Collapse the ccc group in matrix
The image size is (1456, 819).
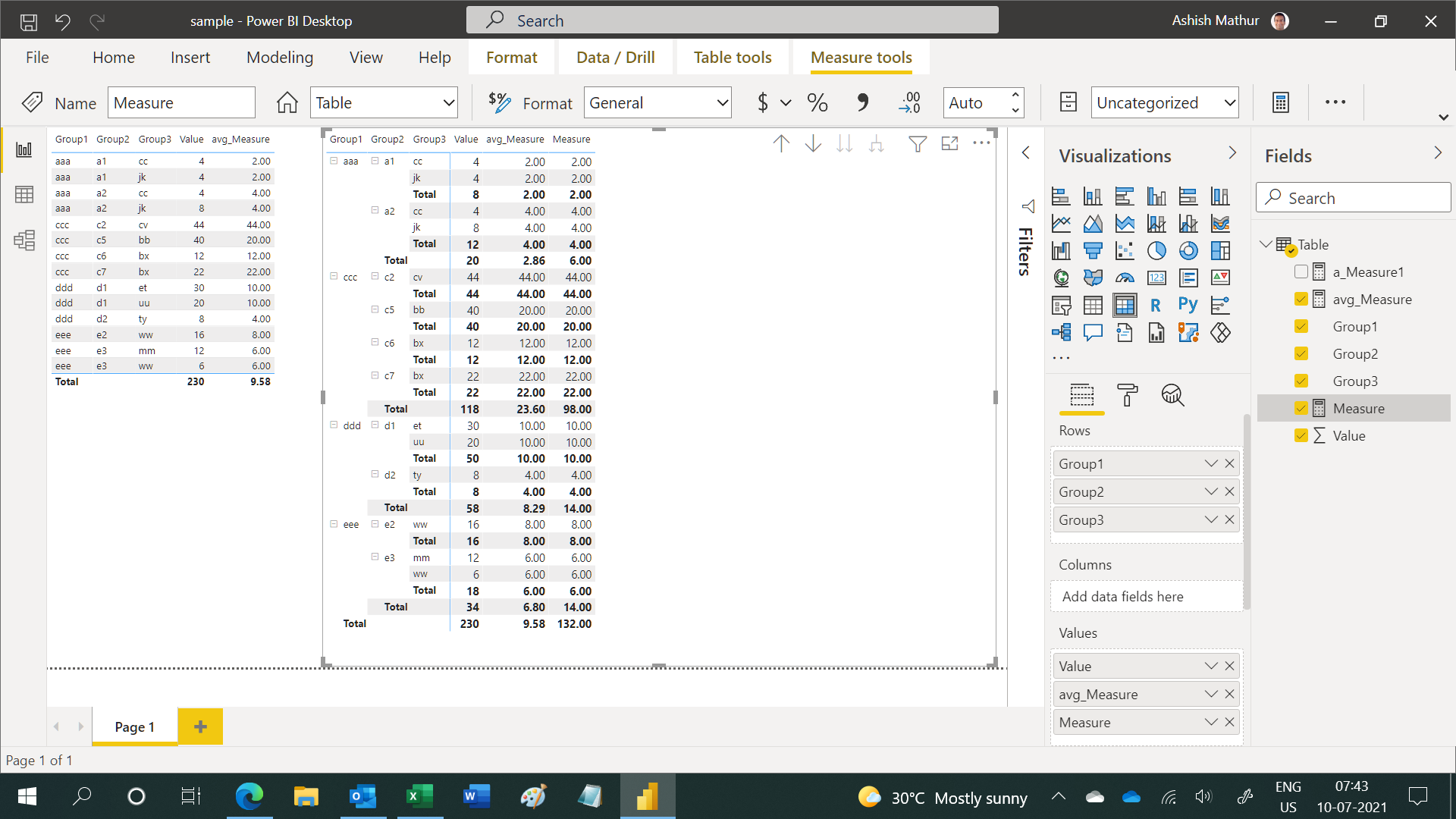[x=334, y=277]
